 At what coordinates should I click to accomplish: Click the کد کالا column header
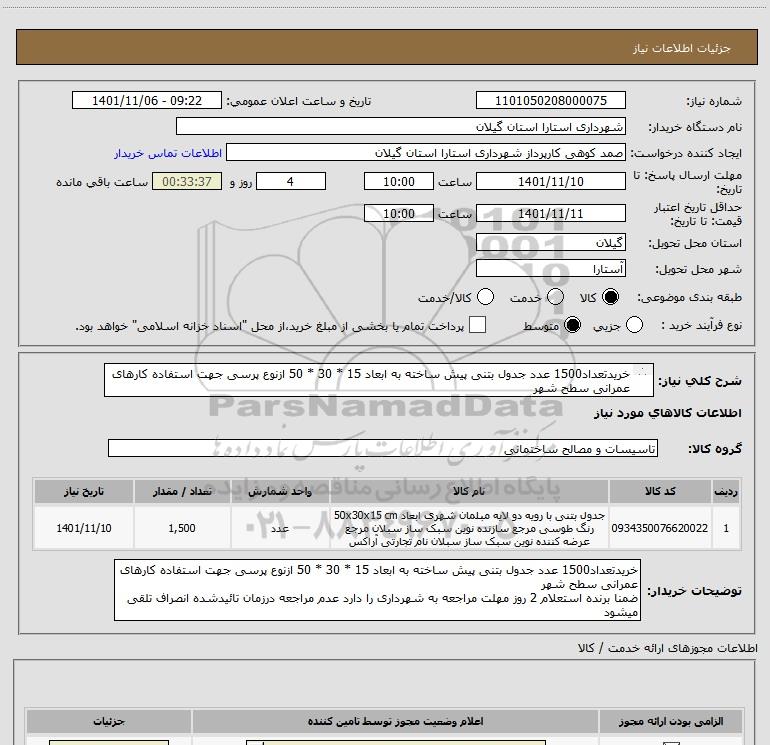tap(660, 491)
